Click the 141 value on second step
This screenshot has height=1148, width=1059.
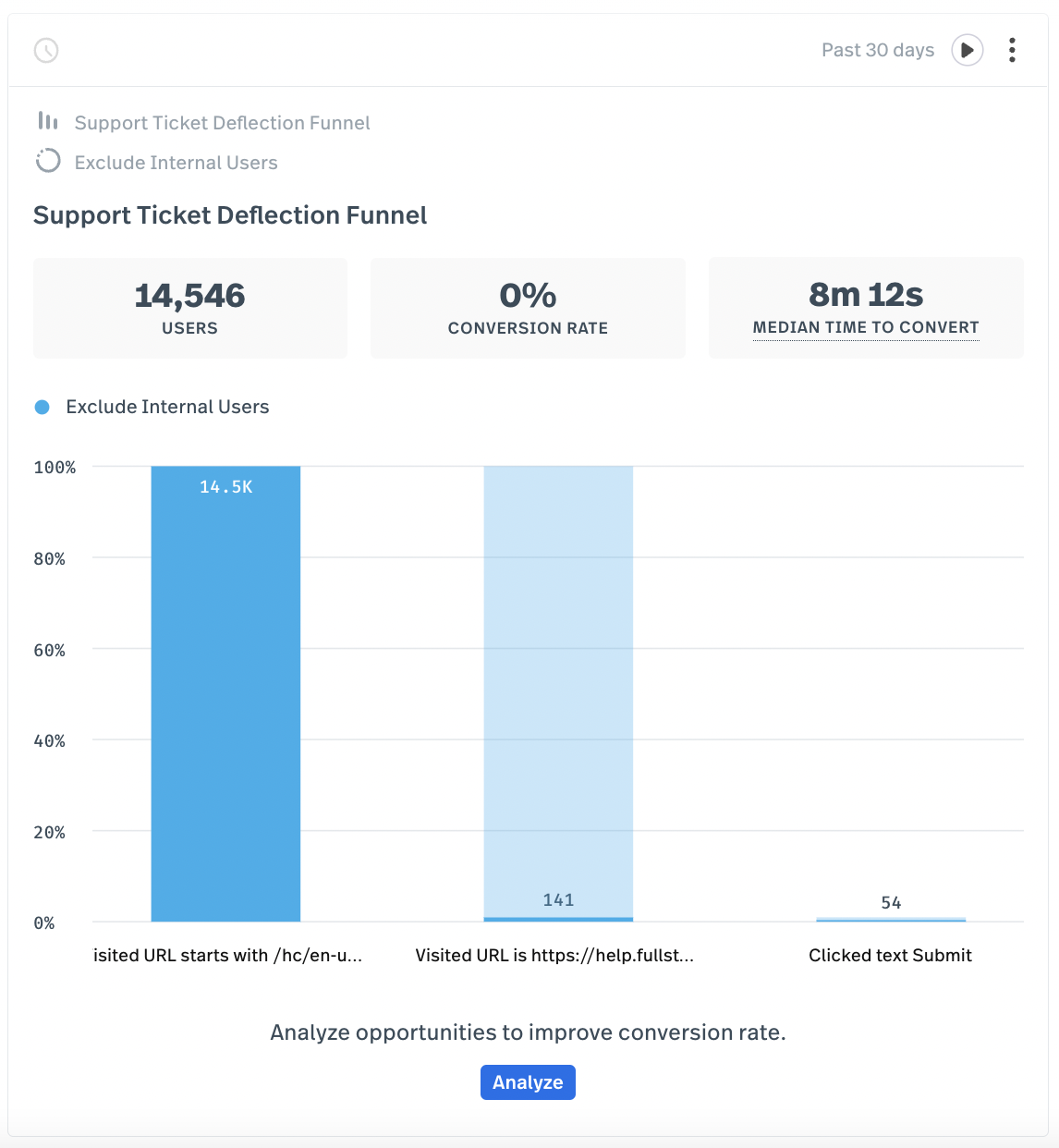click(558, 900)
